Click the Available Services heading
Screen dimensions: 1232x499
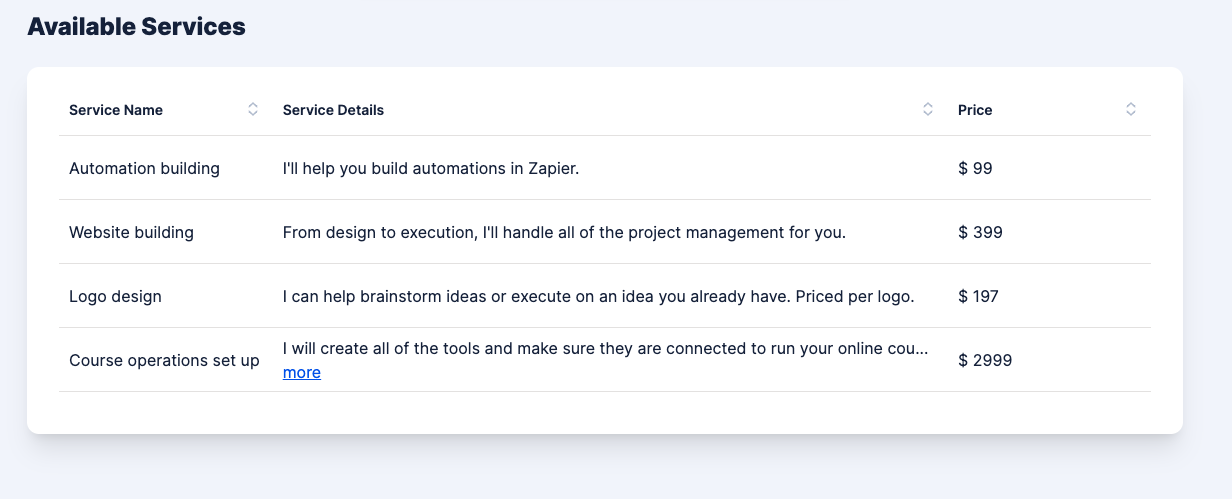point(136,27)
